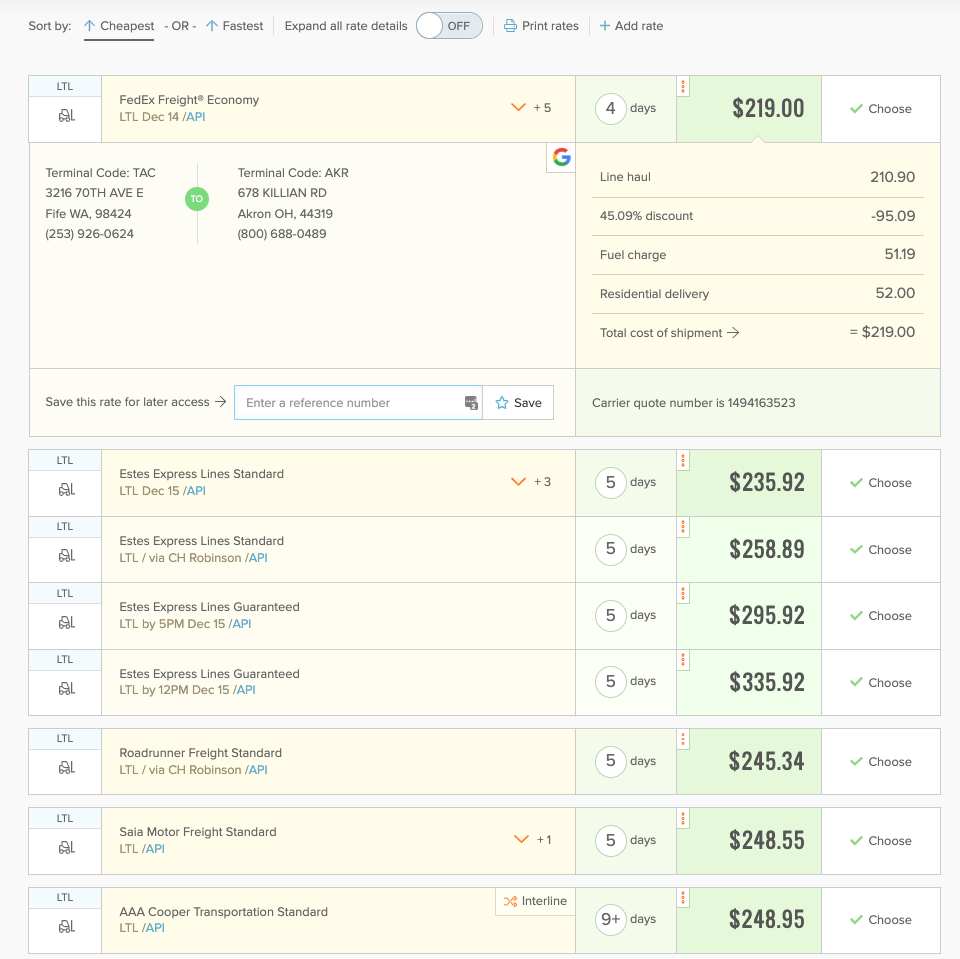Click the truck icon on the FedEx row

64,117
